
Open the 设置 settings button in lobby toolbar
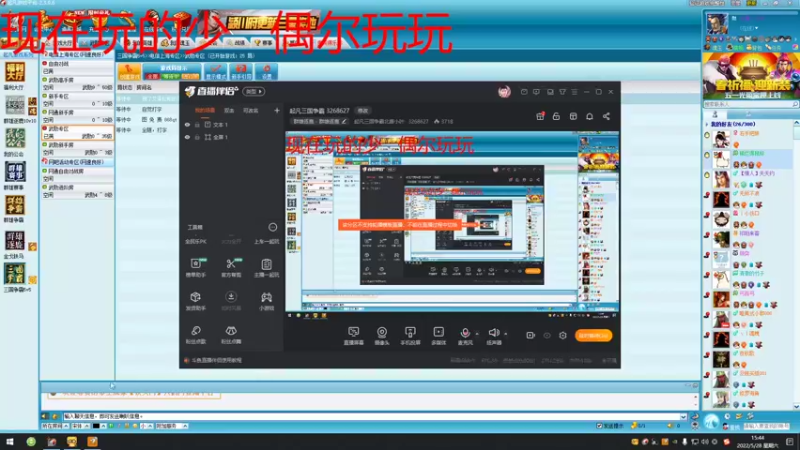point(267,72)
